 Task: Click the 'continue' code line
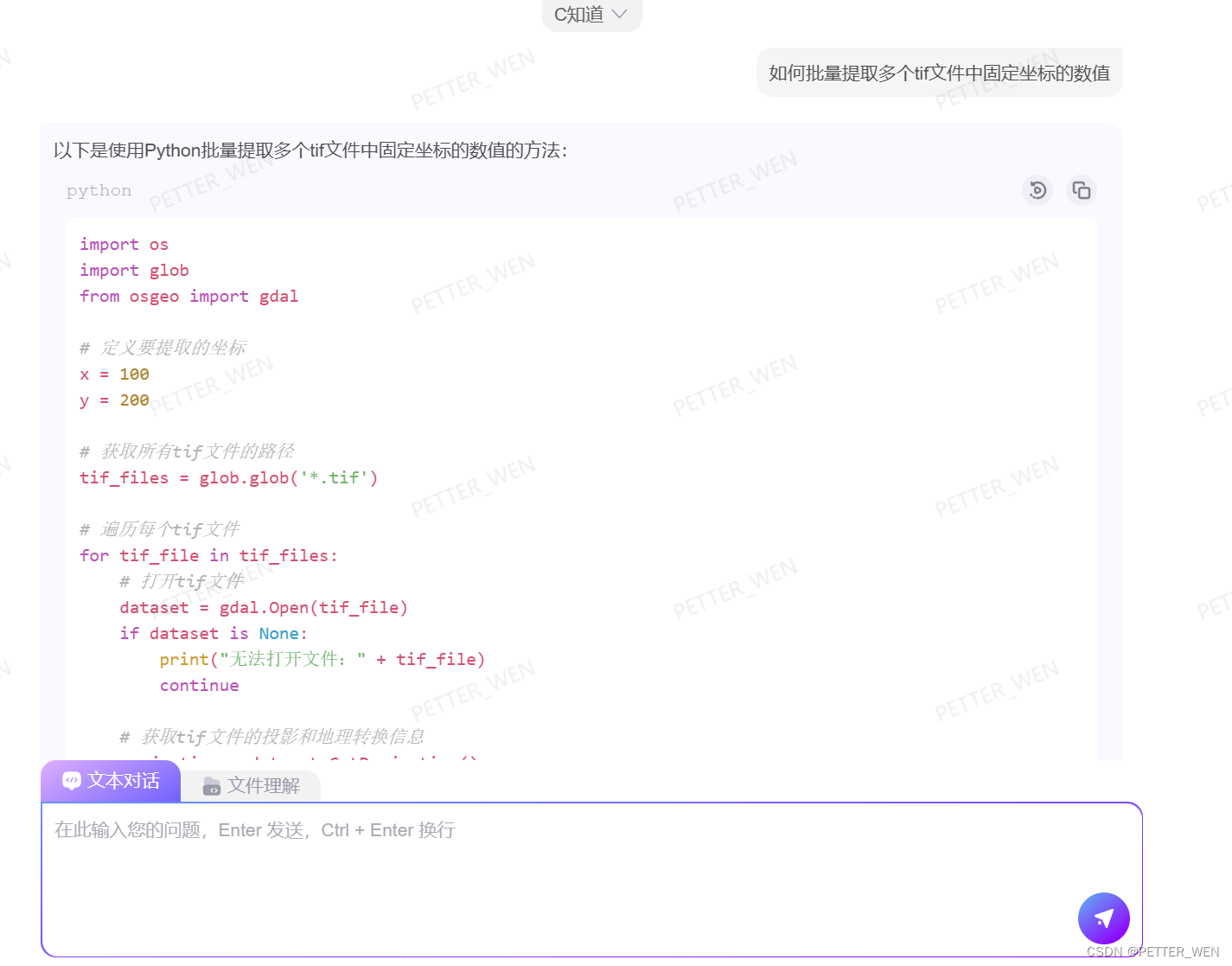(x=199, y=686)
